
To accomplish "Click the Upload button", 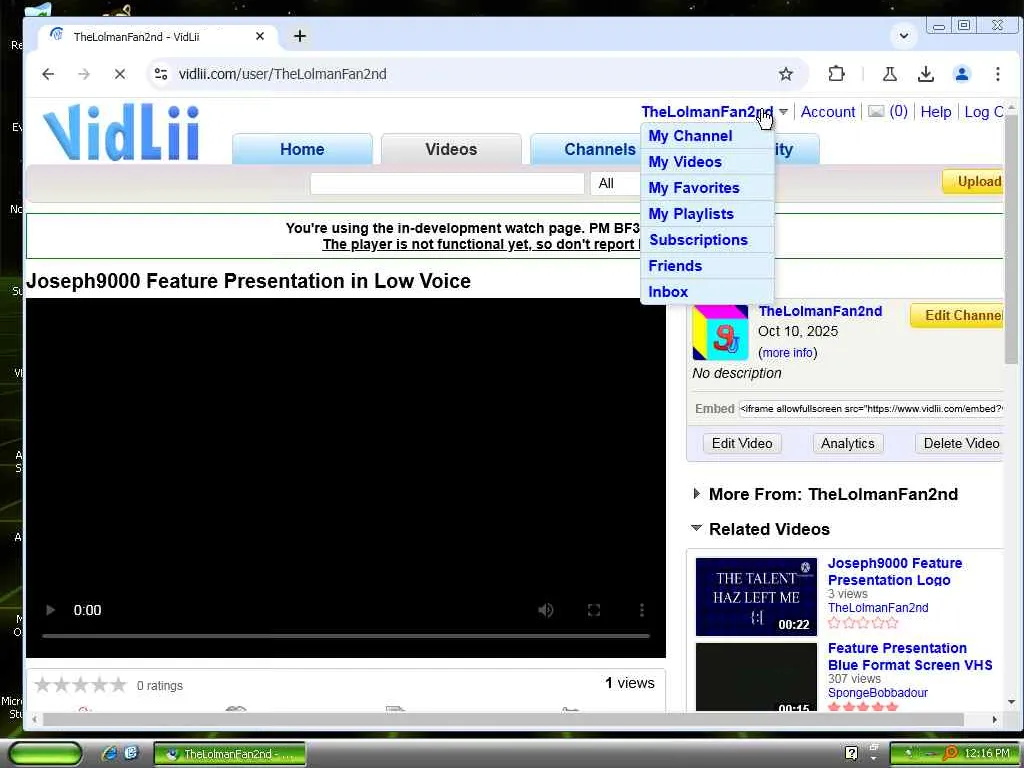I will click(x=973, y=182).
